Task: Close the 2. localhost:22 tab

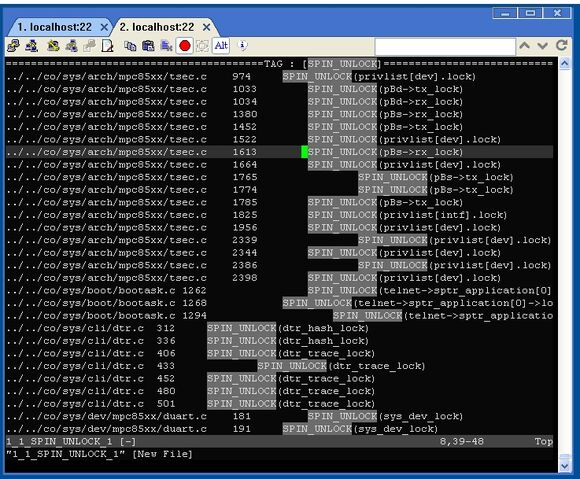Action: (x=207, y=27)
